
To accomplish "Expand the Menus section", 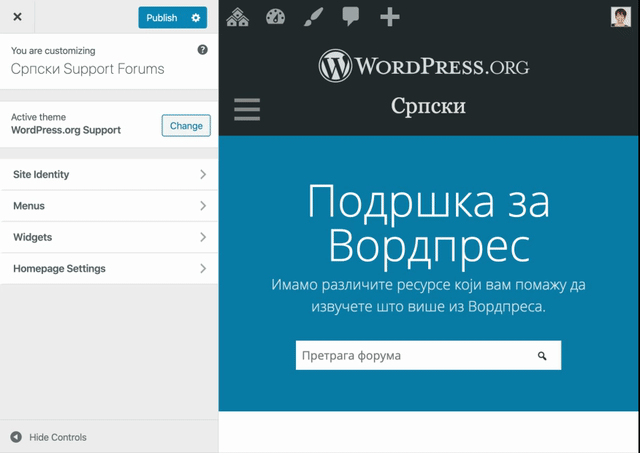I will click(x=108, y=206).
